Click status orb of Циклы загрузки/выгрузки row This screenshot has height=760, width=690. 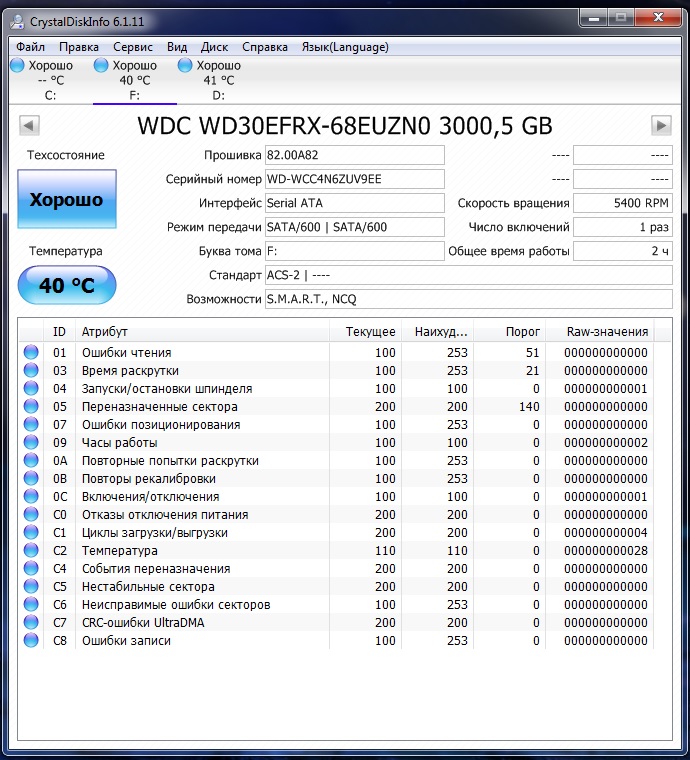tap(31, 532)
